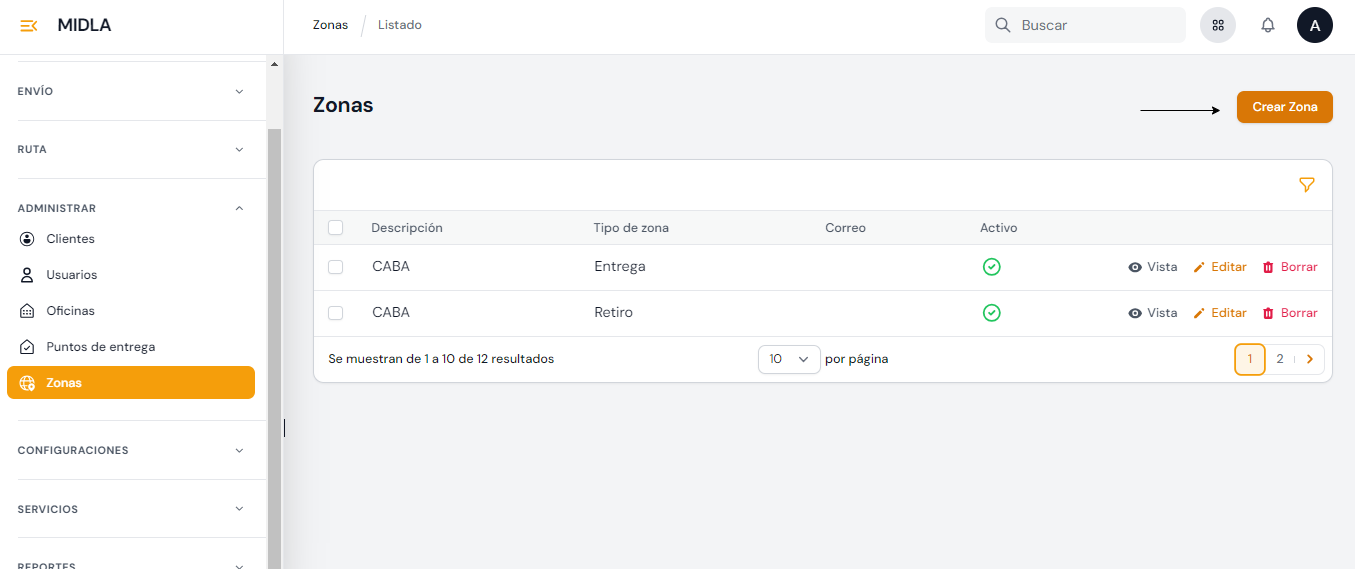Edit the CABA Retiro zone
The image size is (1355, 569).
click(1219, 313)
